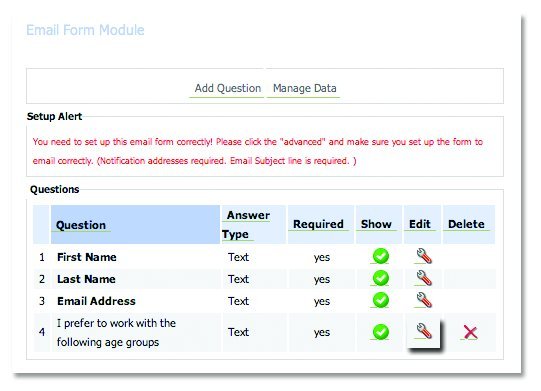Screen dimensions: 541x391
Task: Toggle show checkmark for First Name
Action: (x=381, y=256)
